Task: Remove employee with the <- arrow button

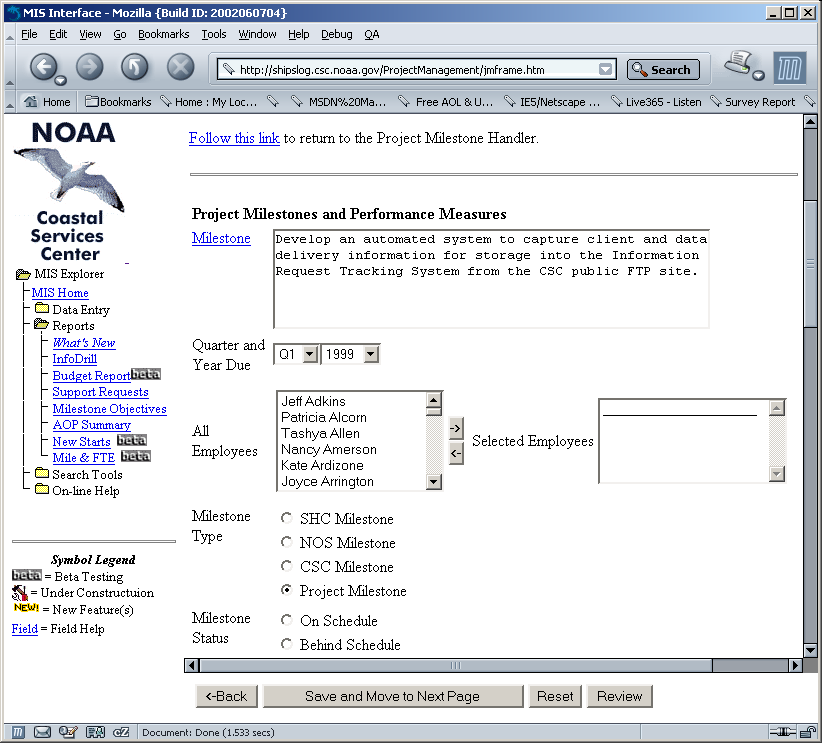Action: [456, 453]
